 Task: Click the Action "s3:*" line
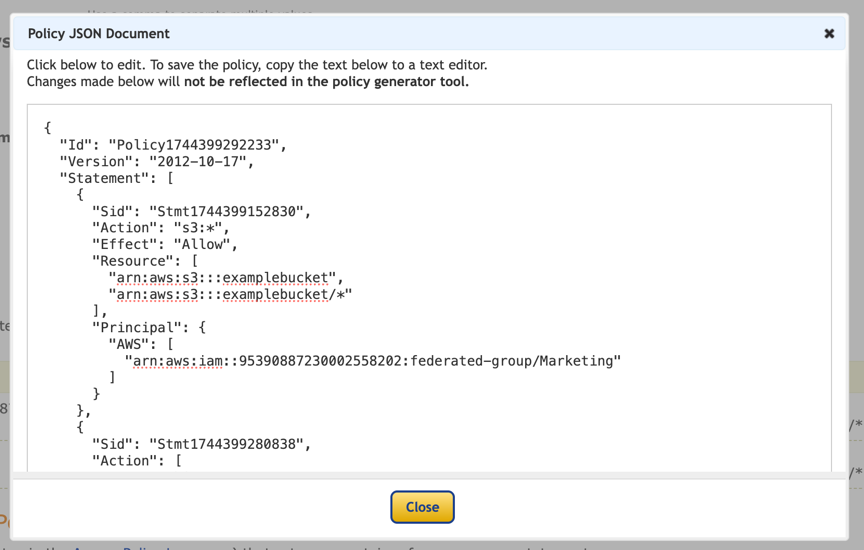click(x=160, y=228)
